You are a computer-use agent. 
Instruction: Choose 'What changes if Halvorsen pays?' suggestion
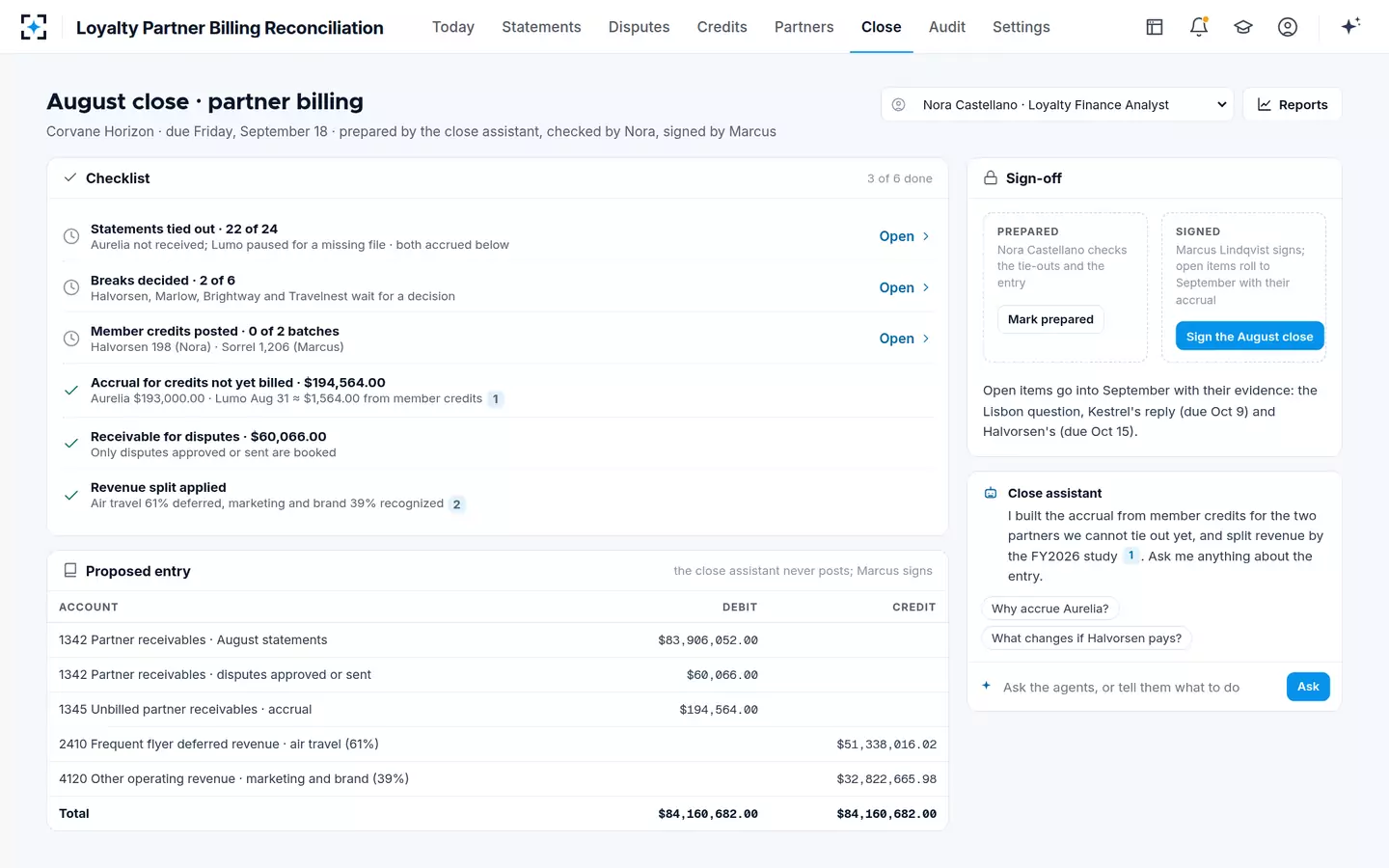(x=1087, y=638)
